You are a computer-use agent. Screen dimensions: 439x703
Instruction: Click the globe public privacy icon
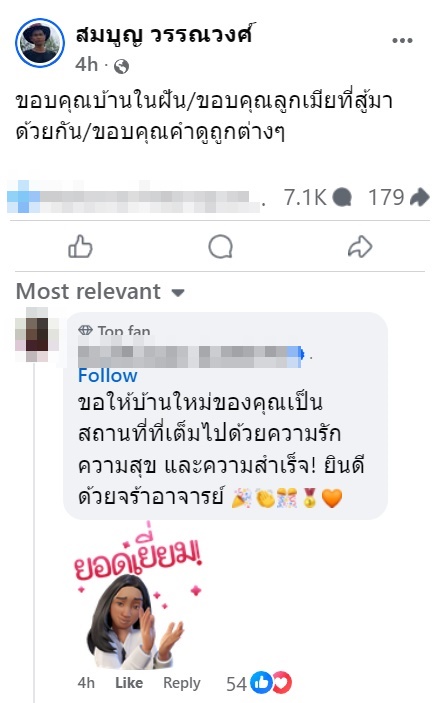[122, 67]
